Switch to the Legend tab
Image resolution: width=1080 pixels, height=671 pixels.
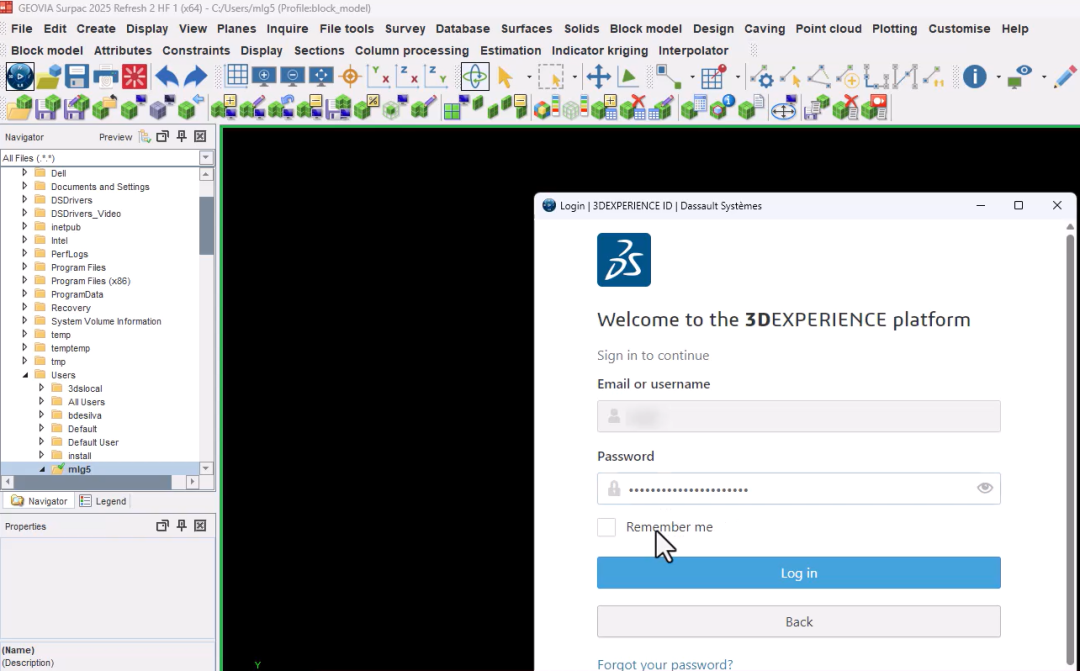point(103,501)
